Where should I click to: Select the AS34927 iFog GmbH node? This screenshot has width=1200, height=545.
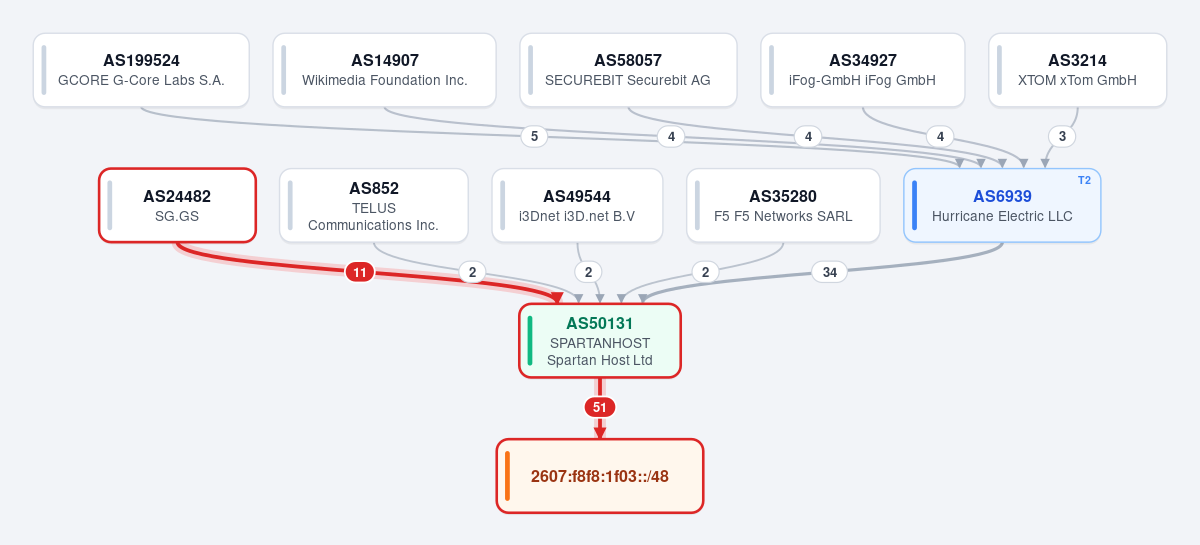[863, 70]
